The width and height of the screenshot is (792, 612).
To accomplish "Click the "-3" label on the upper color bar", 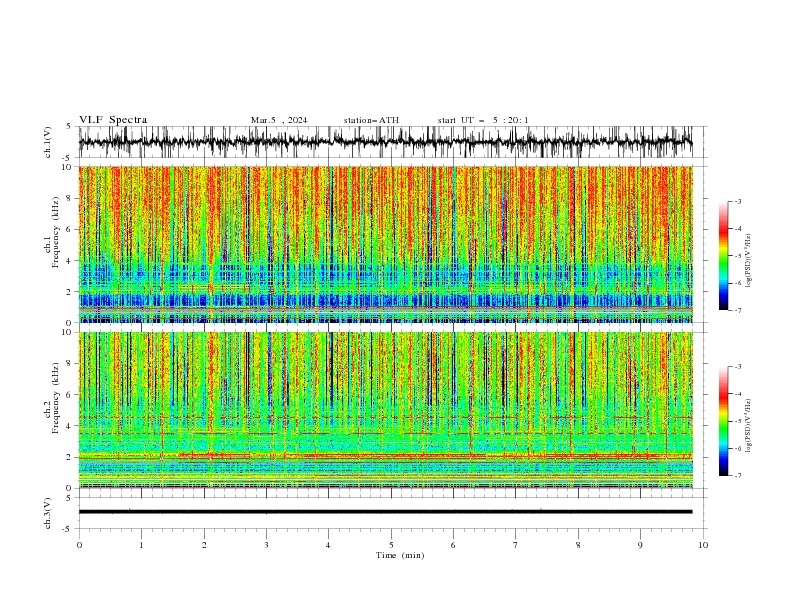I will (x=737, y=201).
